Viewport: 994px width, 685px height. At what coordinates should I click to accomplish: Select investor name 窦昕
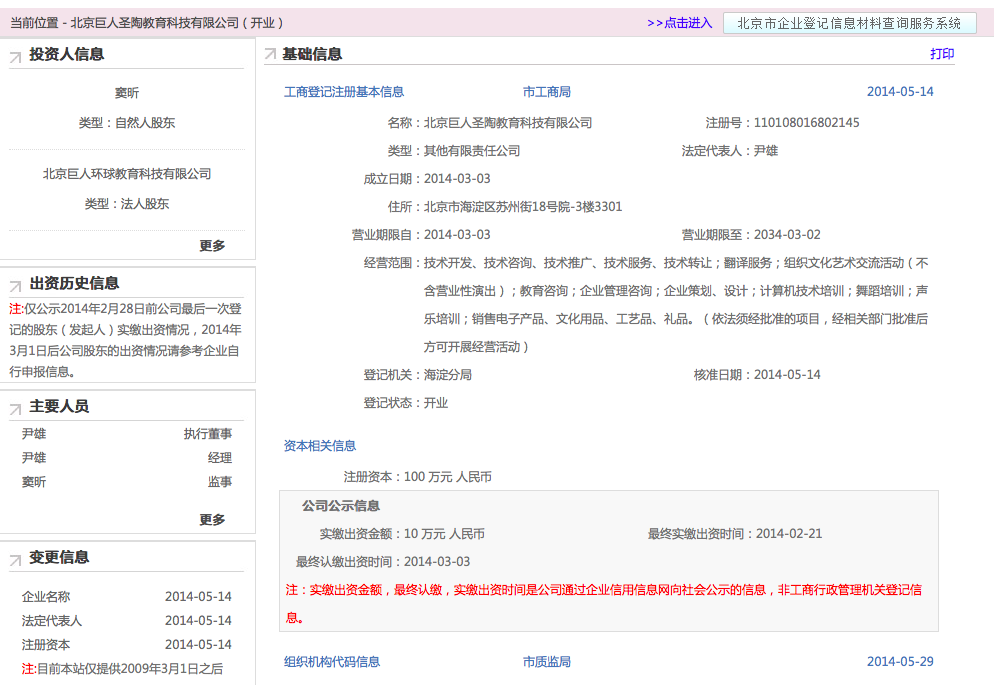[127, 93]
